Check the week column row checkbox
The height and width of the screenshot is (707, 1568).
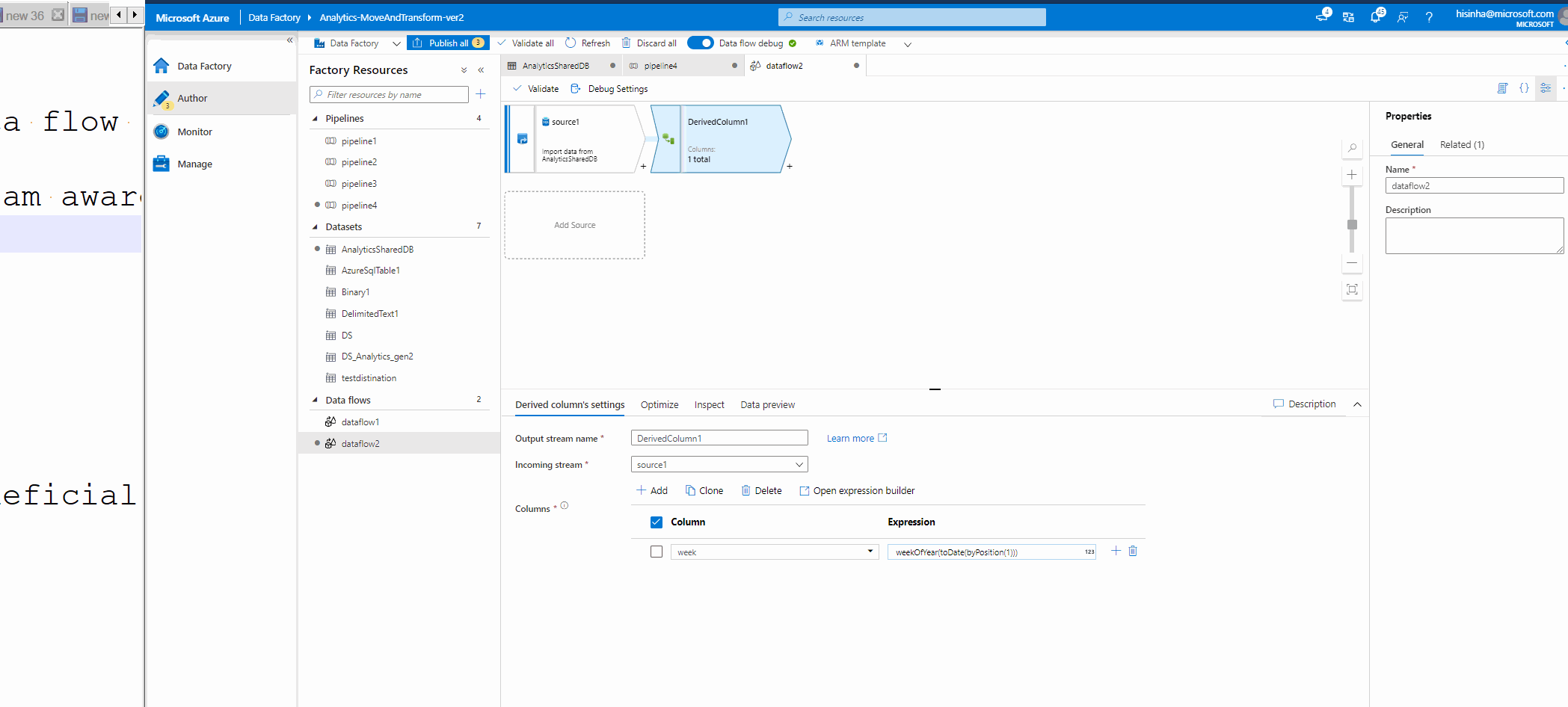pyautogui.click(x=657, y=552)
